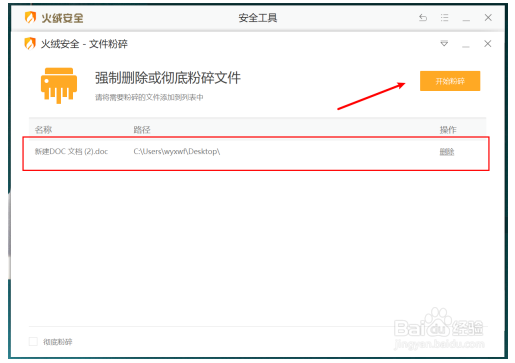Click the 开始粉碎 orange button
This screenshot has height=363, width=515.
pos(450,81)
